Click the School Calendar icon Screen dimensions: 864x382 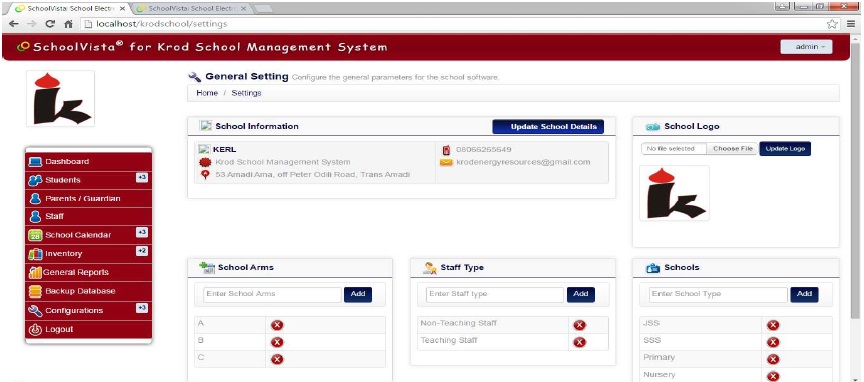[x=35, y=235]
